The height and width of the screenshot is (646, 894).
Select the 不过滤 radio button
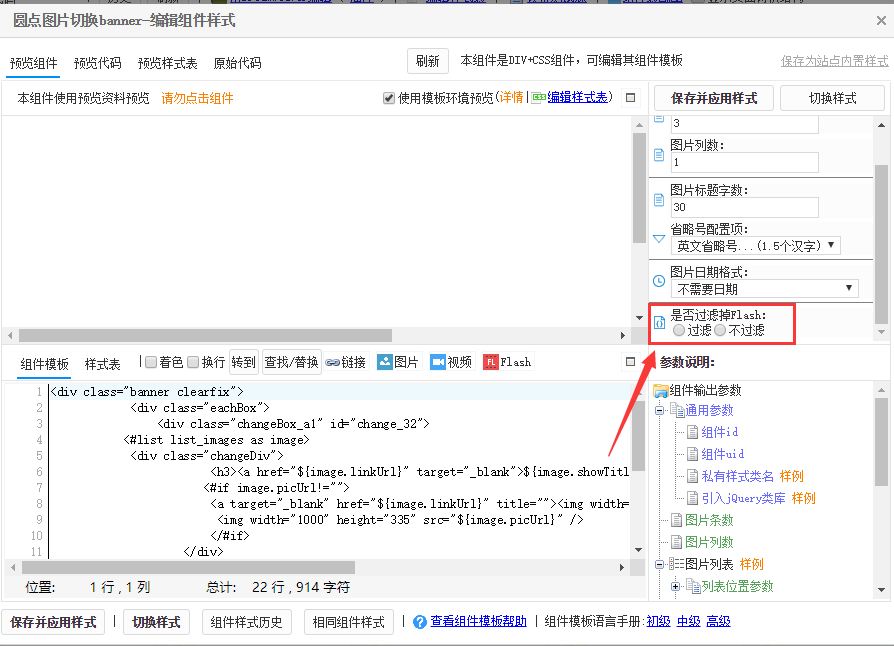(x=720, y=330)
